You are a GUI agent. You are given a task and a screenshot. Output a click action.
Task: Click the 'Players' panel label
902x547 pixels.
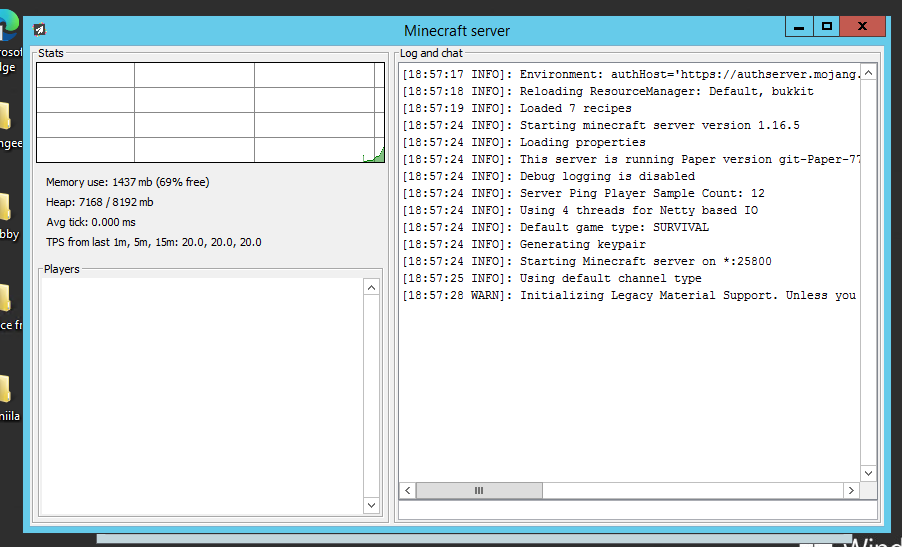pyautogui.click(x=62, y=269)
